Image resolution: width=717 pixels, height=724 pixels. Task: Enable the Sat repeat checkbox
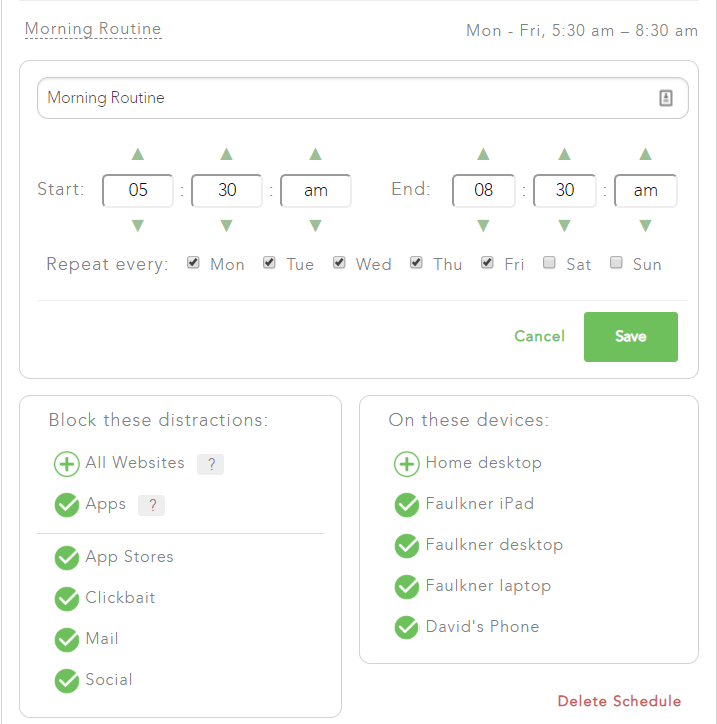[x=549, y=263]
